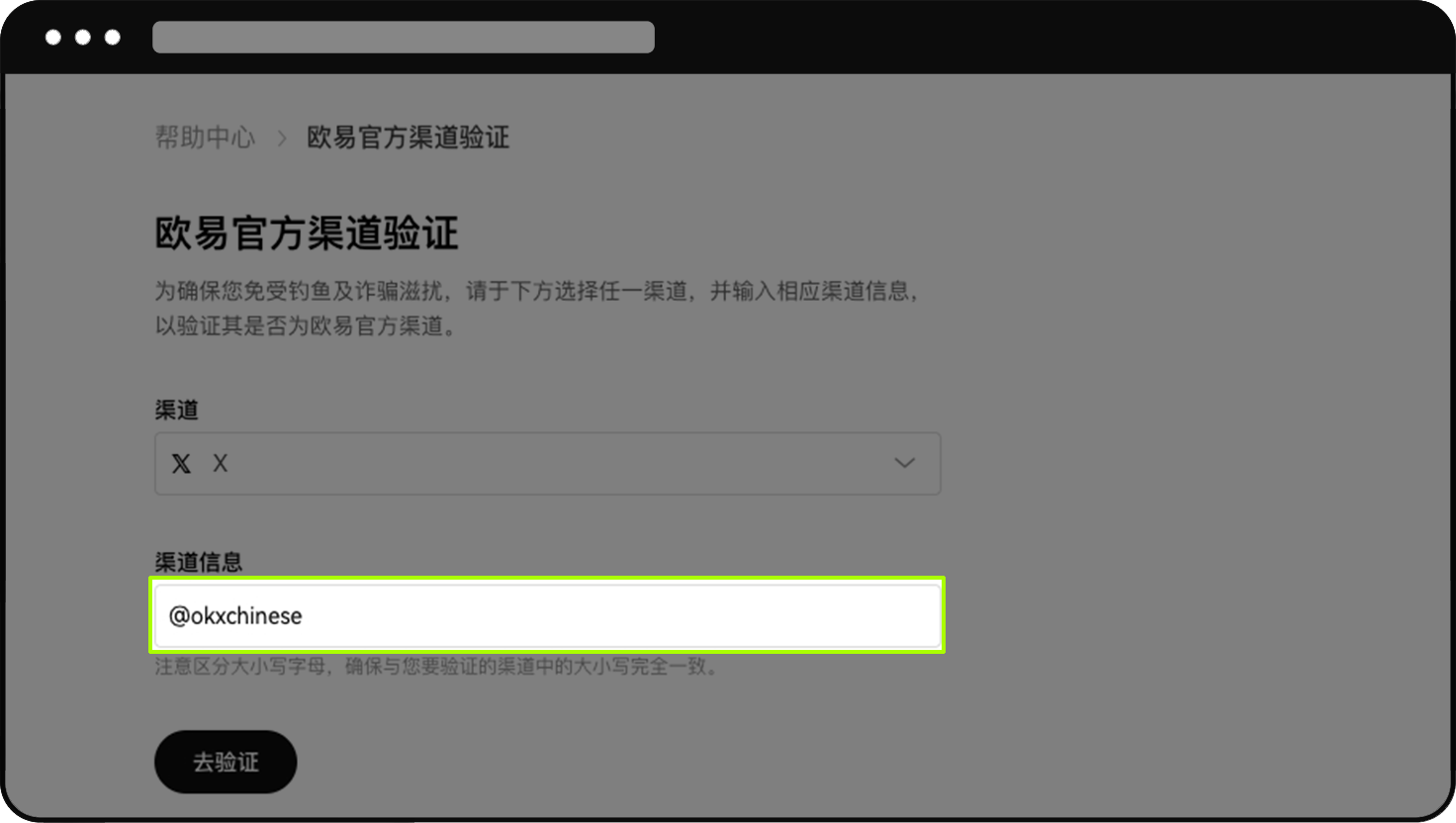This screenshot has width=1456, height=823.
Task: Focus the 渠道信息 input field
Action: [x=547, y=615]
